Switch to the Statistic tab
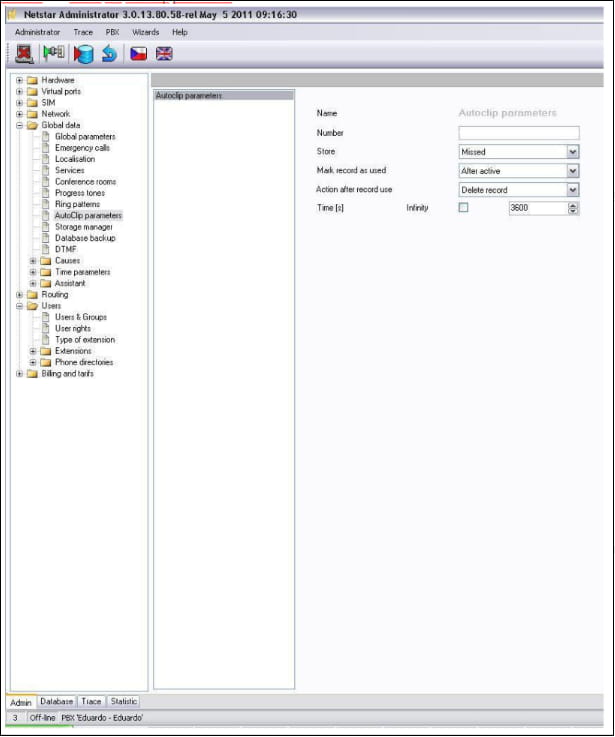Viewport: 615px width, 737px height. 124,701
